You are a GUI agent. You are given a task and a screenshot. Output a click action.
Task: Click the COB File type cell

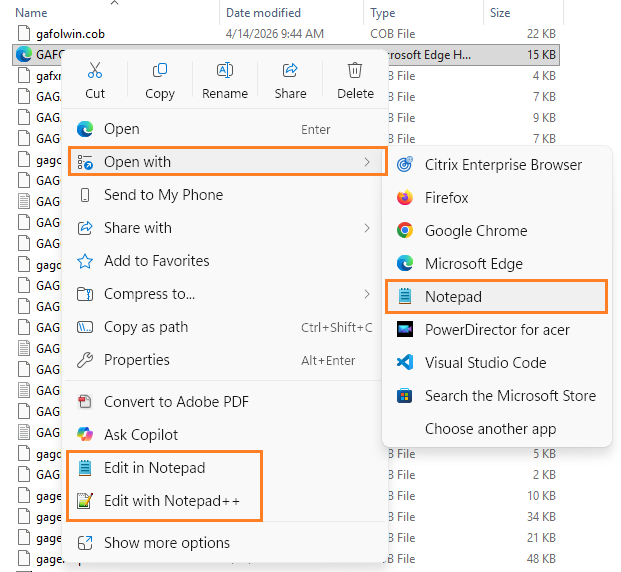pyautogui.click(x=392, y=34)
